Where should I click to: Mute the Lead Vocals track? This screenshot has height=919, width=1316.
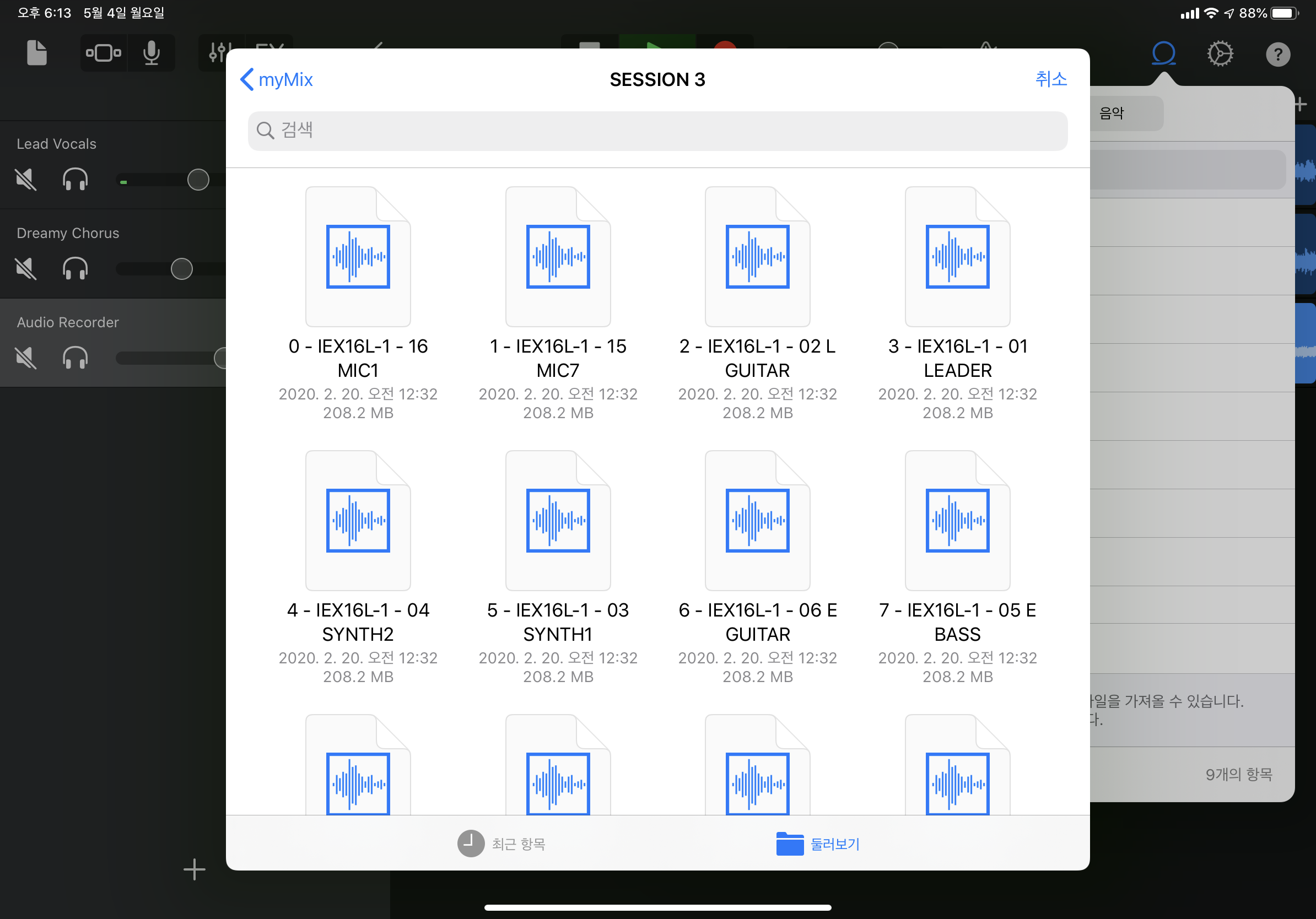point(26,180)
